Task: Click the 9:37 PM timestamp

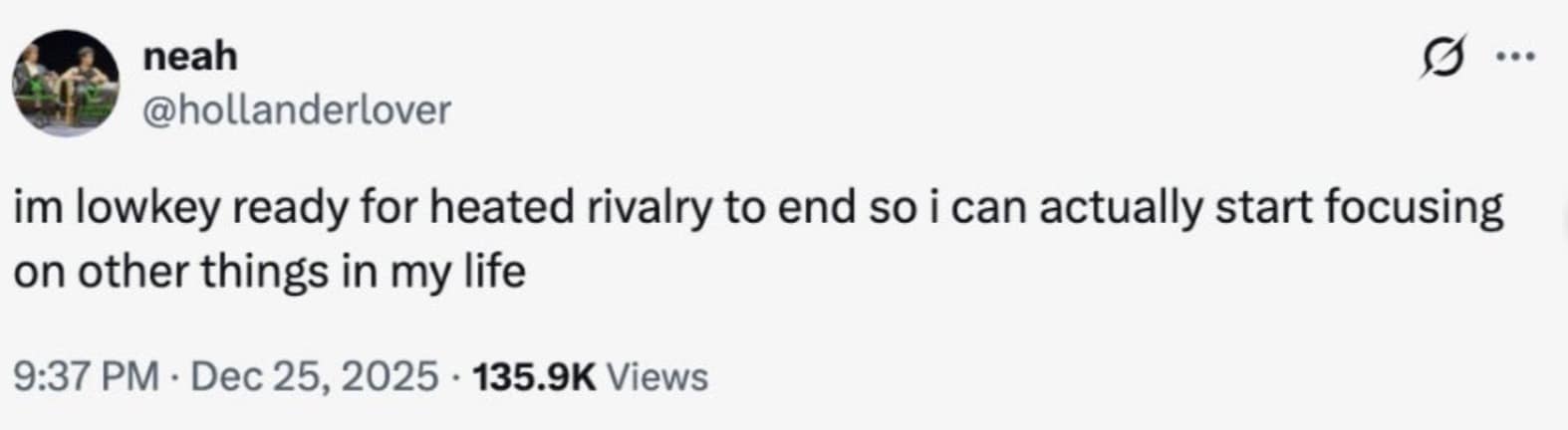Action: 86,377
